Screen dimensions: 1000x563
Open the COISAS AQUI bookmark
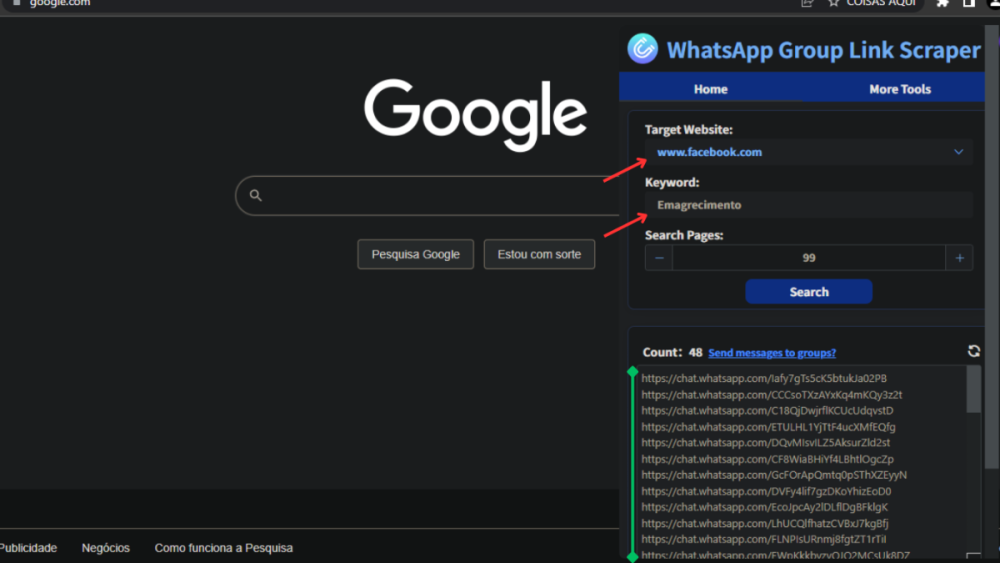[x=881, y=3]
